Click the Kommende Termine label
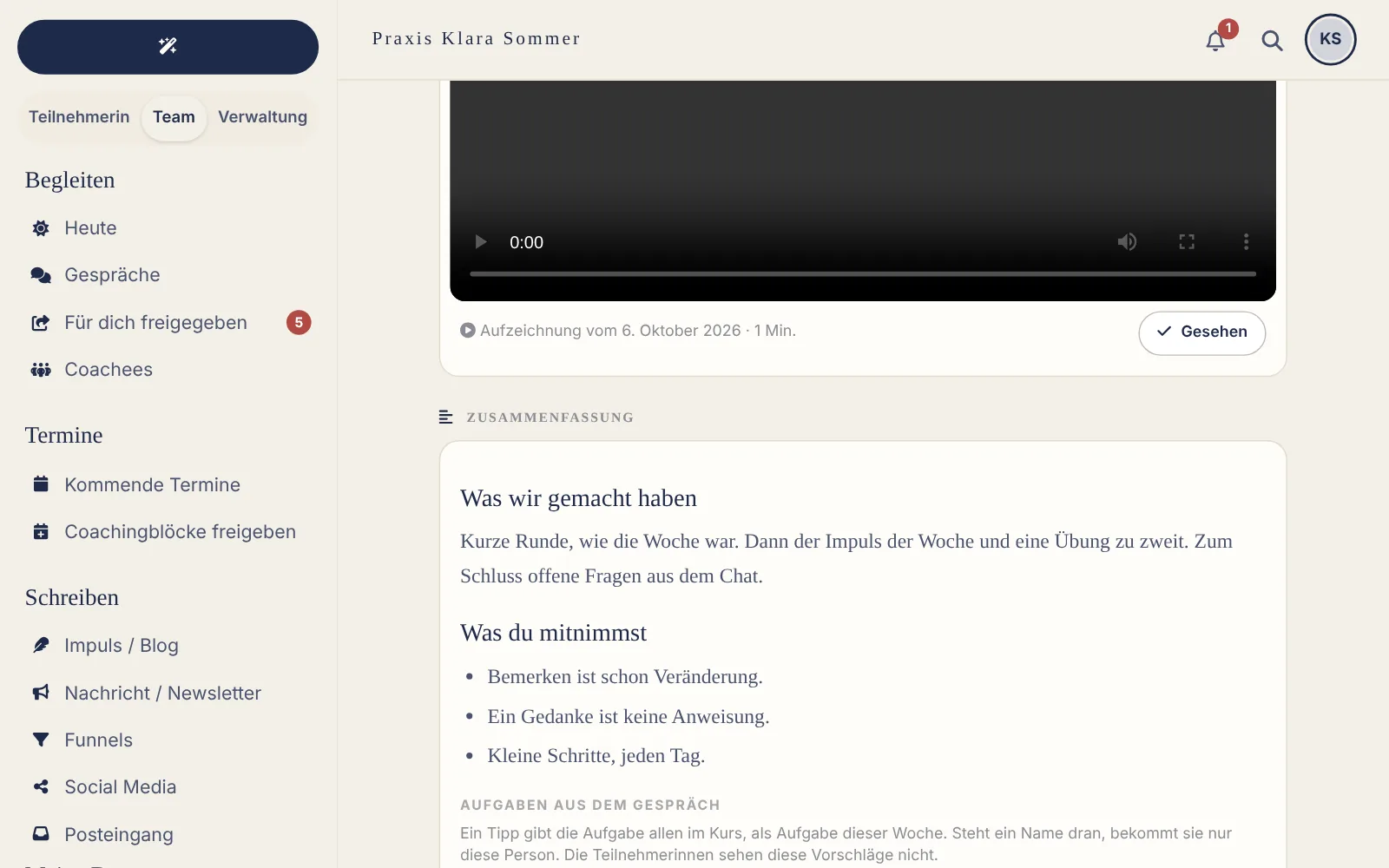Image resolution: width=1389 pixels, height=868 pixels. tap(152, 484)
